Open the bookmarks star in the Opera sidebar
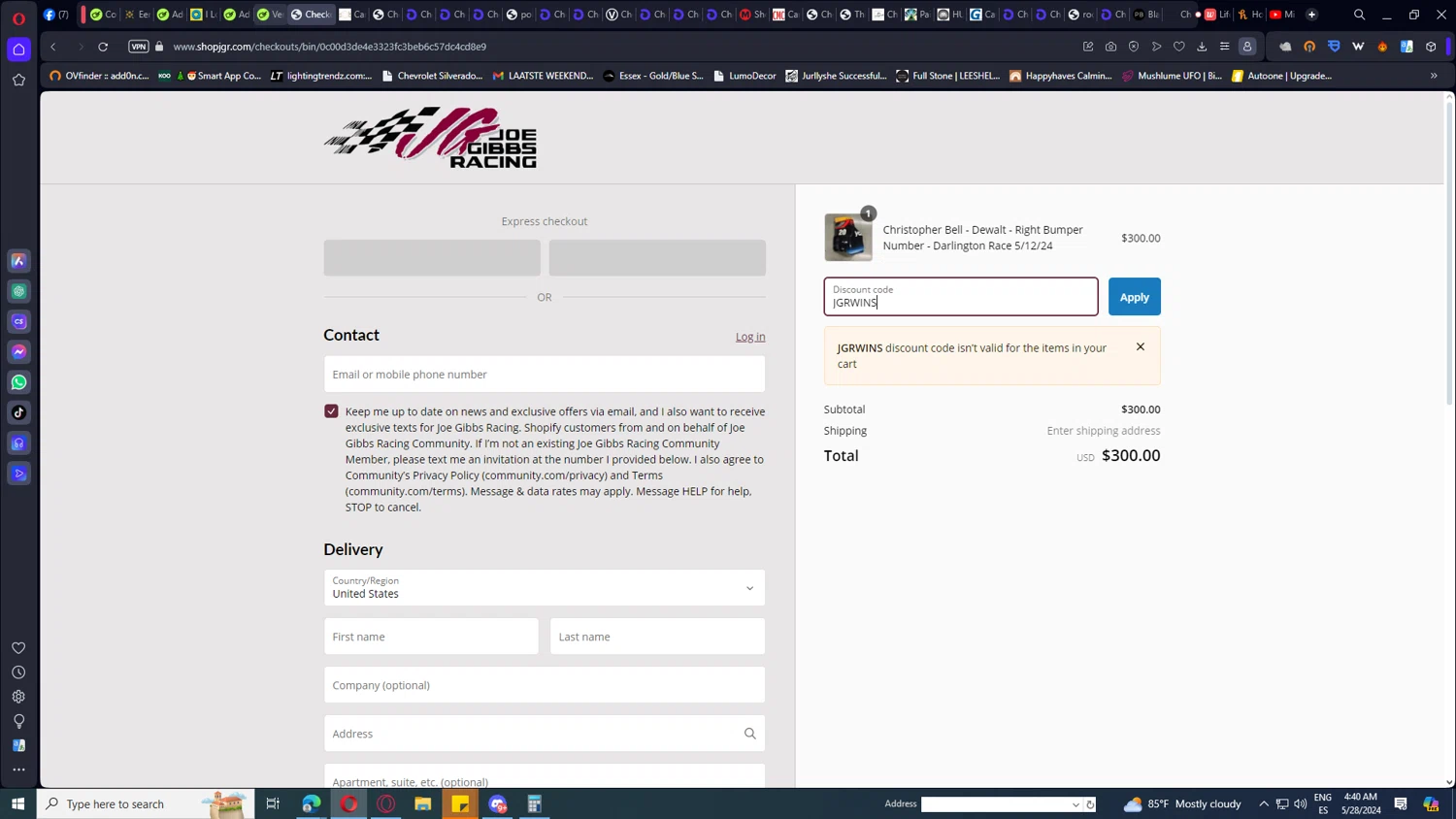Viewport: 1456px width, 819px height. (x=18, y=81)
